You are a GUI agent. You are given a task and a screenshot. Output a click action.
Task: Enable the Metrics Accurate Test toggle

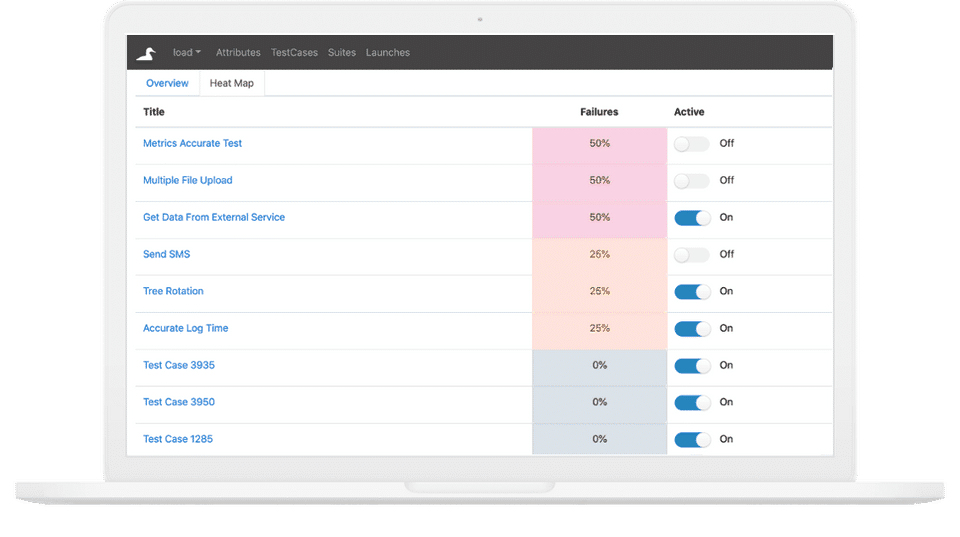[x=691, y=144]
